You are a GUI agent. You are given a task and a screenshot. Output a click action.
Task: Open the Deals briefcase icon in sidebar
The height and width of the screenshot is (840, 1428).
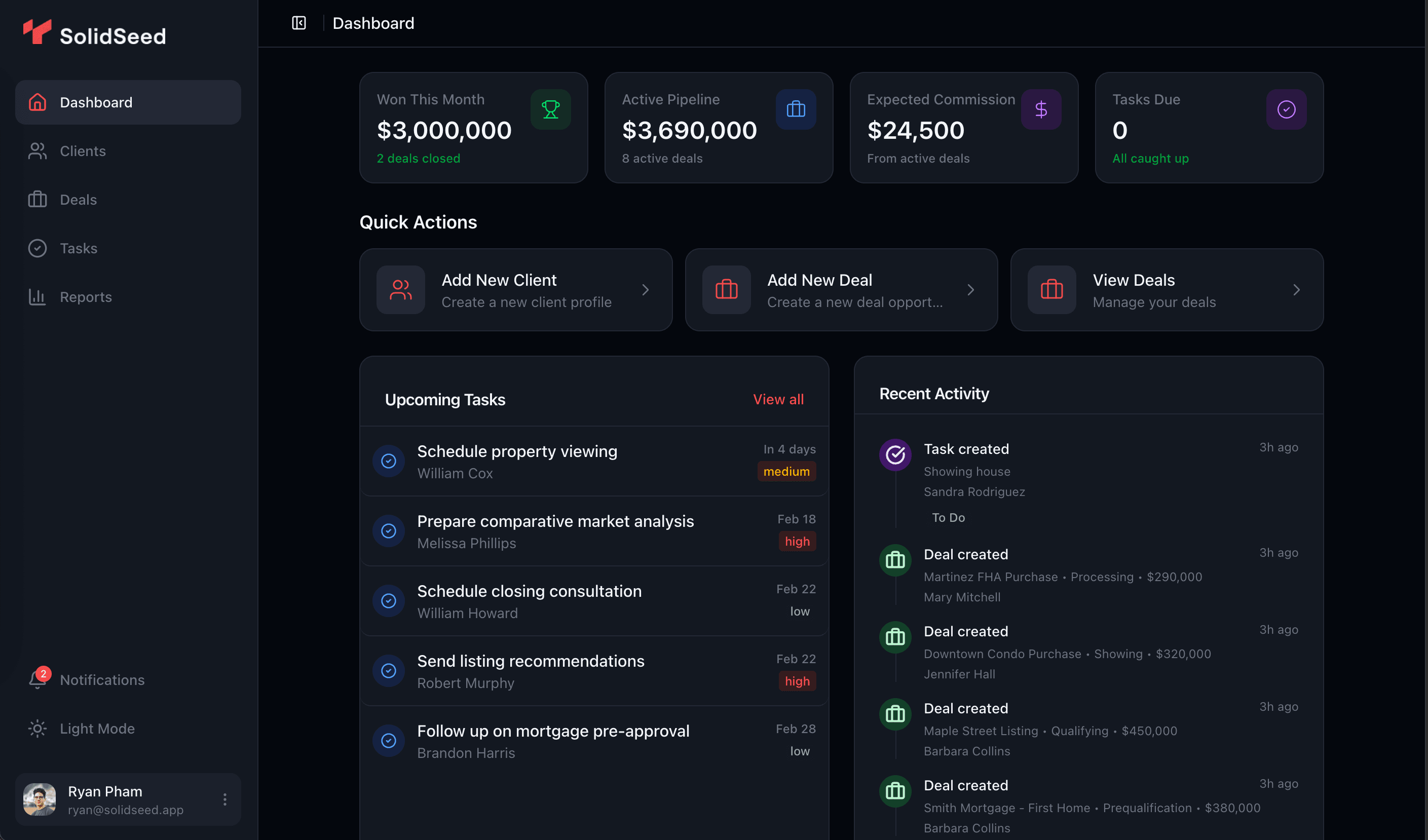(x=37, y=200)
